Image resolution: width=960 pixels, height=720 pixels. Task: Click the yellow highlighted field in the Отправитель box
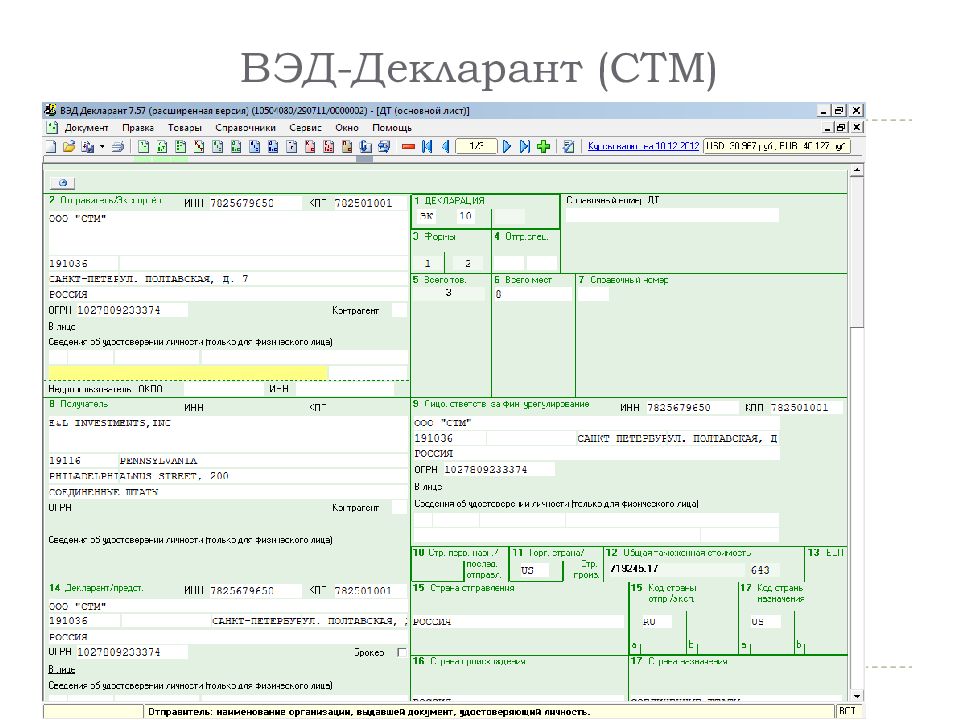click(x=189, y=372)
